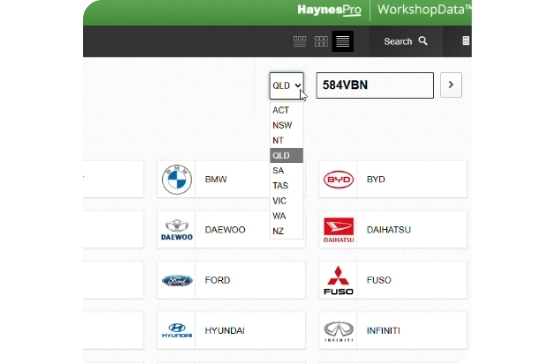Choose SA from state list

pos(286,170)
